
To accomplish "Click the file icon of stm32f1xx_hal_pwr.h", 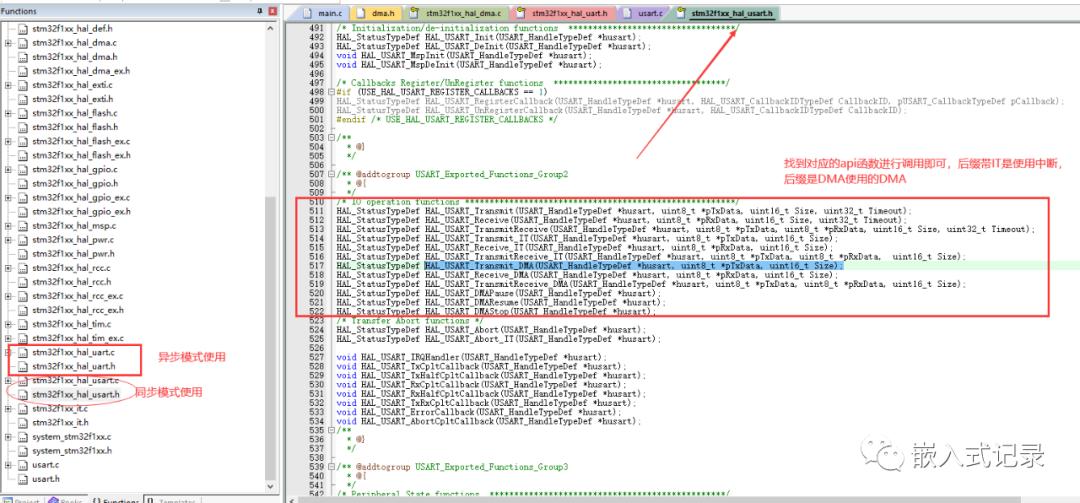I will [x=23, y=254].
